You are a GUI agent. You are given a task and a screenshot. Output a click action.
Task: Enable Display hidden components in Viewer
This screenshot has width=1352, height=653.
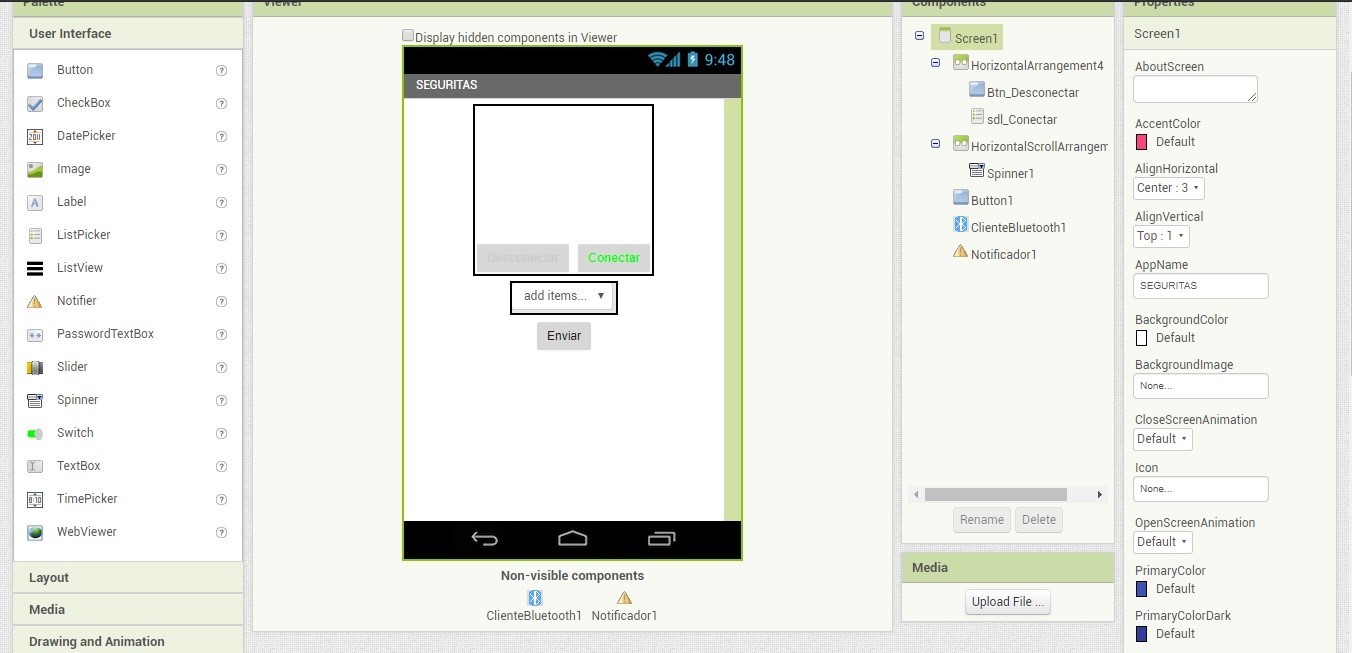click(408, 34)
